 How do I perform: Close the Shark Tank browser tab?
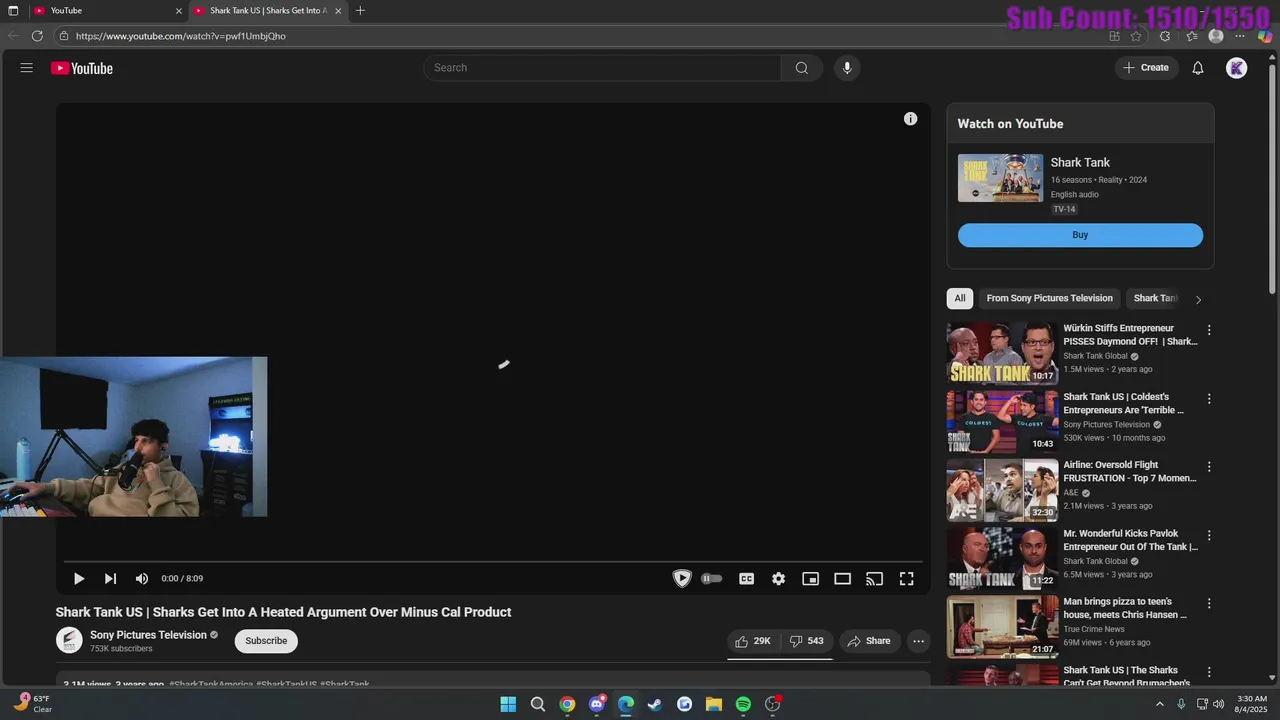coord(338,11)
